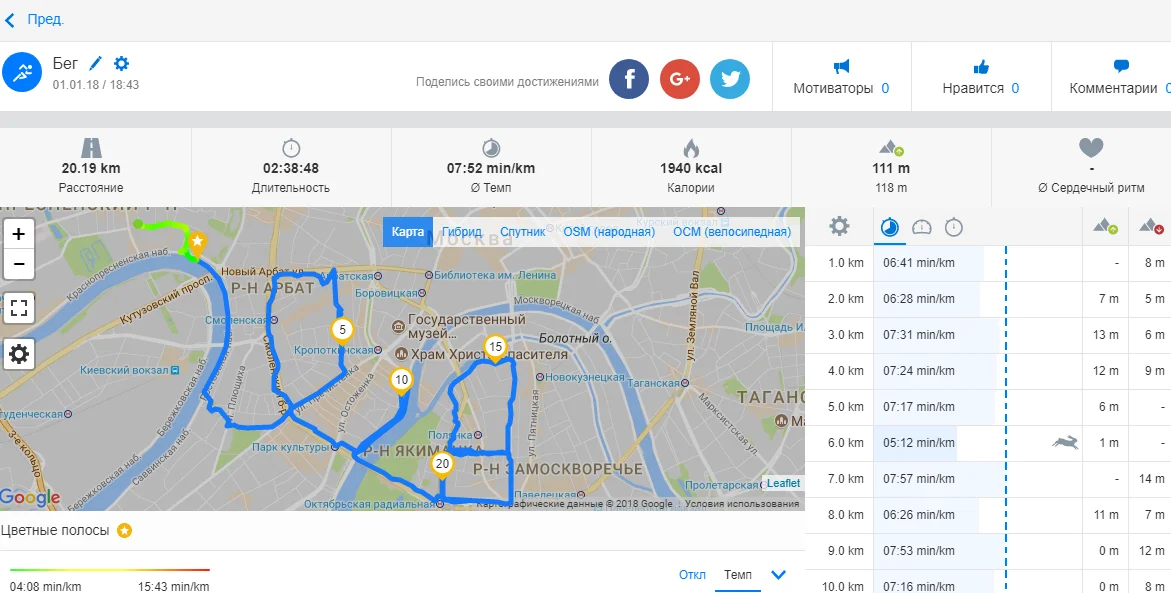This screenshot has height=593, width=1171.
Task: Turn color bands off with Откл
Action: 692,574
